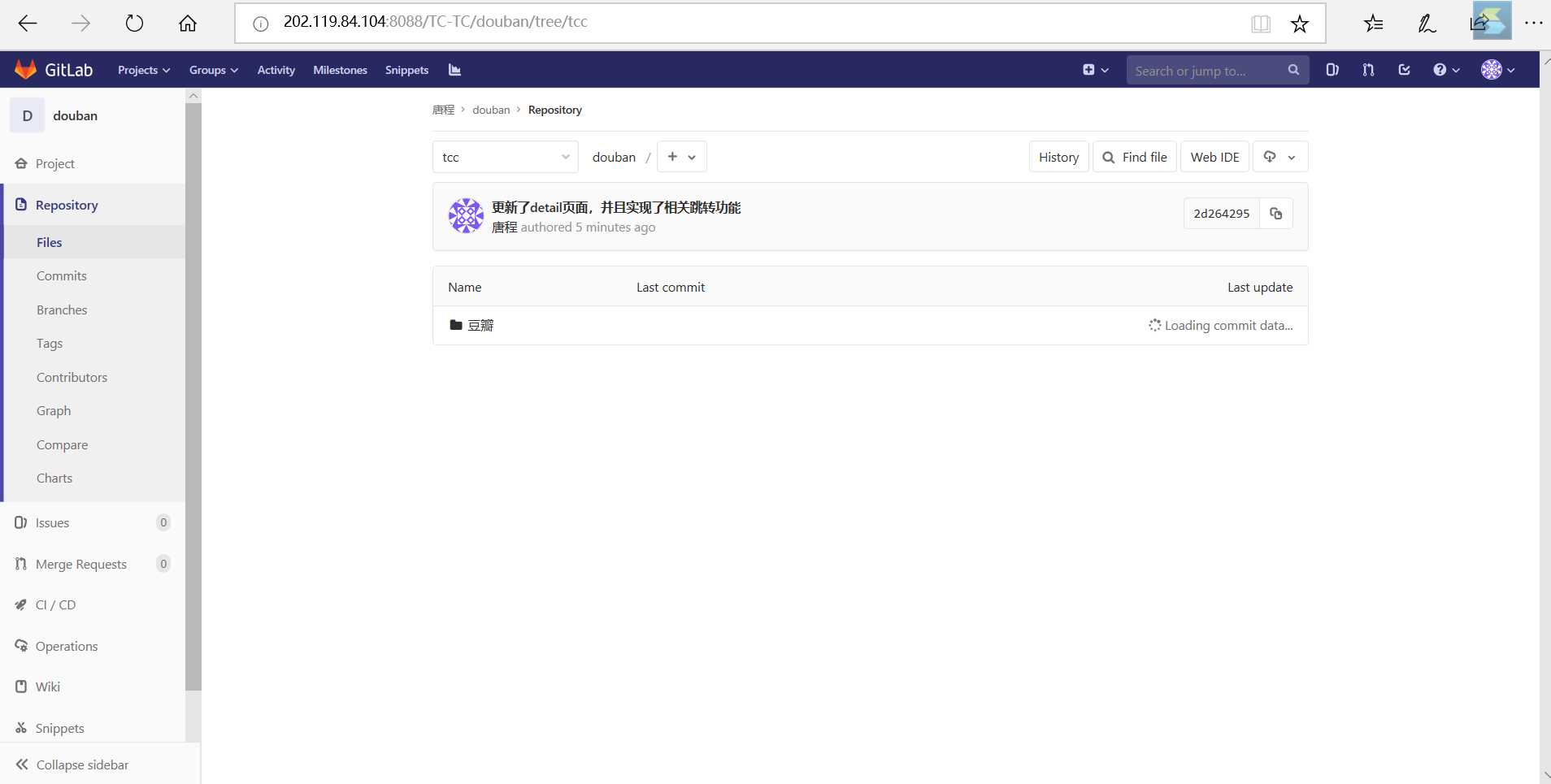
Task: Open the Issues icon in top navbar
Action: point(1332,70)
